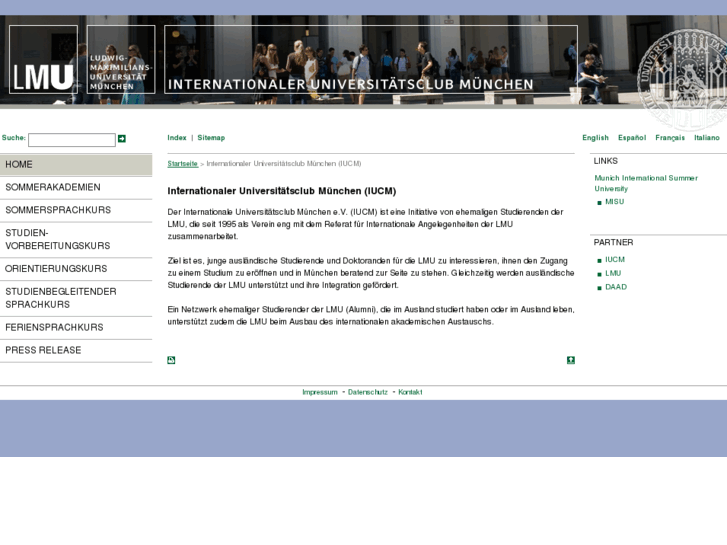Click the LINKS section heading

tap(606, 161)
